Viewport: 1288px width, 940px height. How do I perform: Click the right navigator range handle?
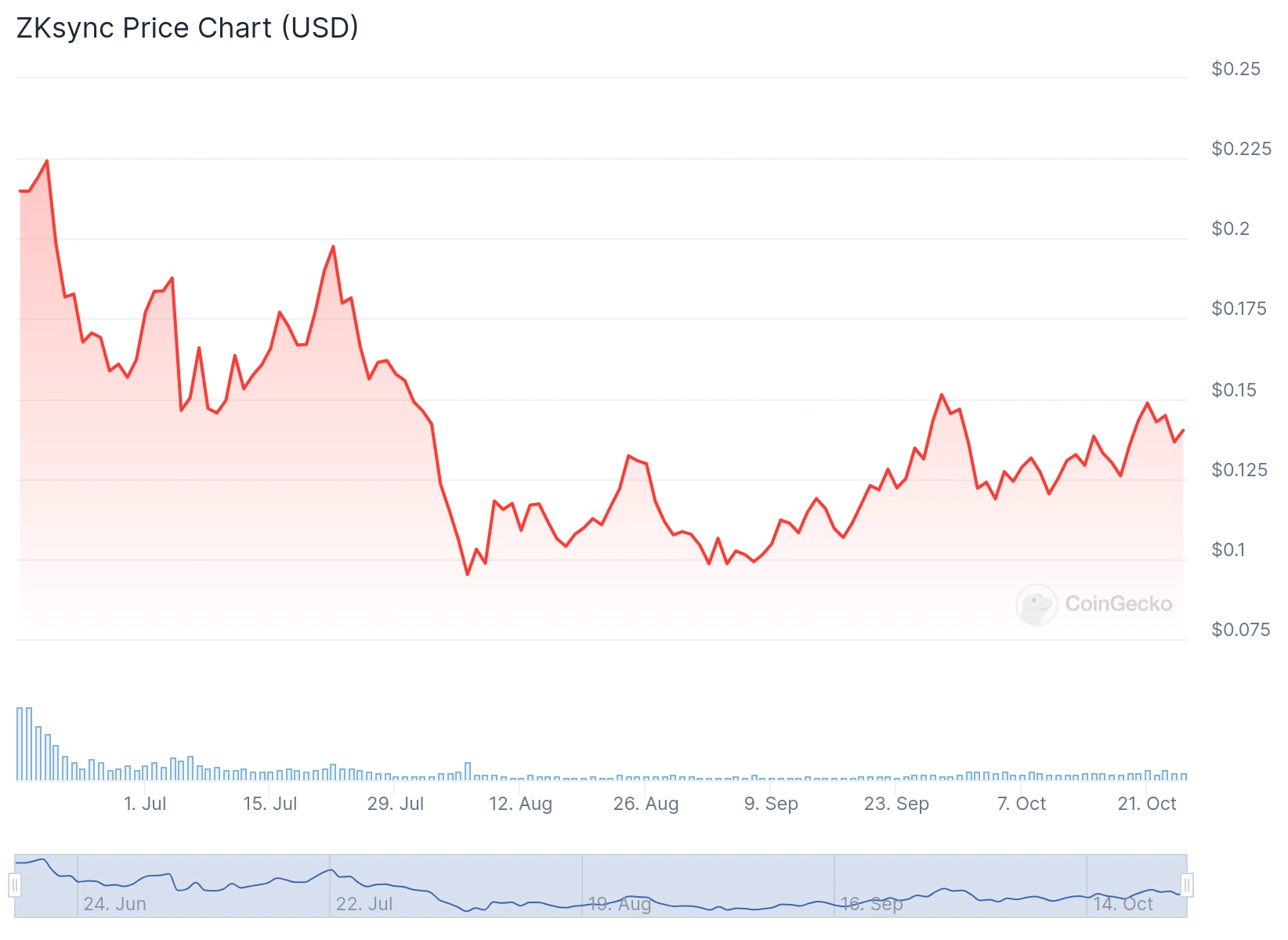pos(1187,885)
